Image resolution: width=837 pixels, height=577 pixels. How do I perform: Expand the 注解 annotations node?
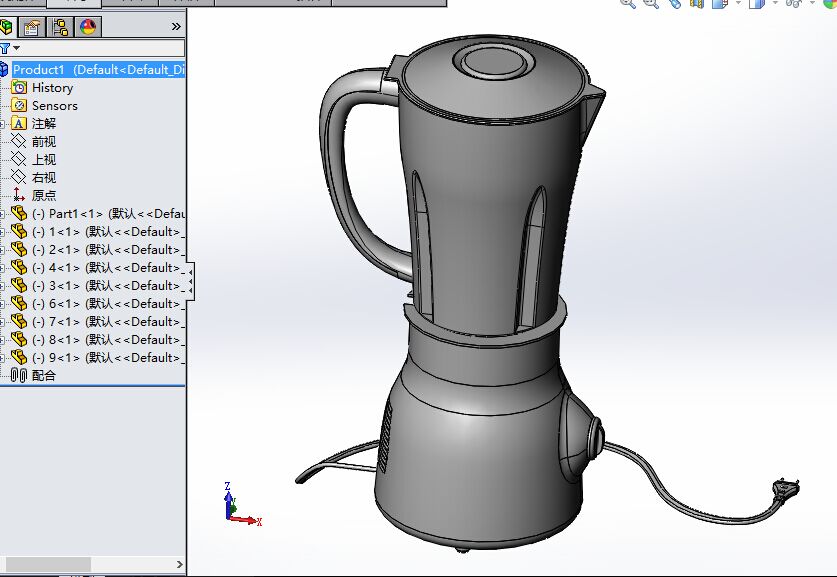(x=3, y=124)
